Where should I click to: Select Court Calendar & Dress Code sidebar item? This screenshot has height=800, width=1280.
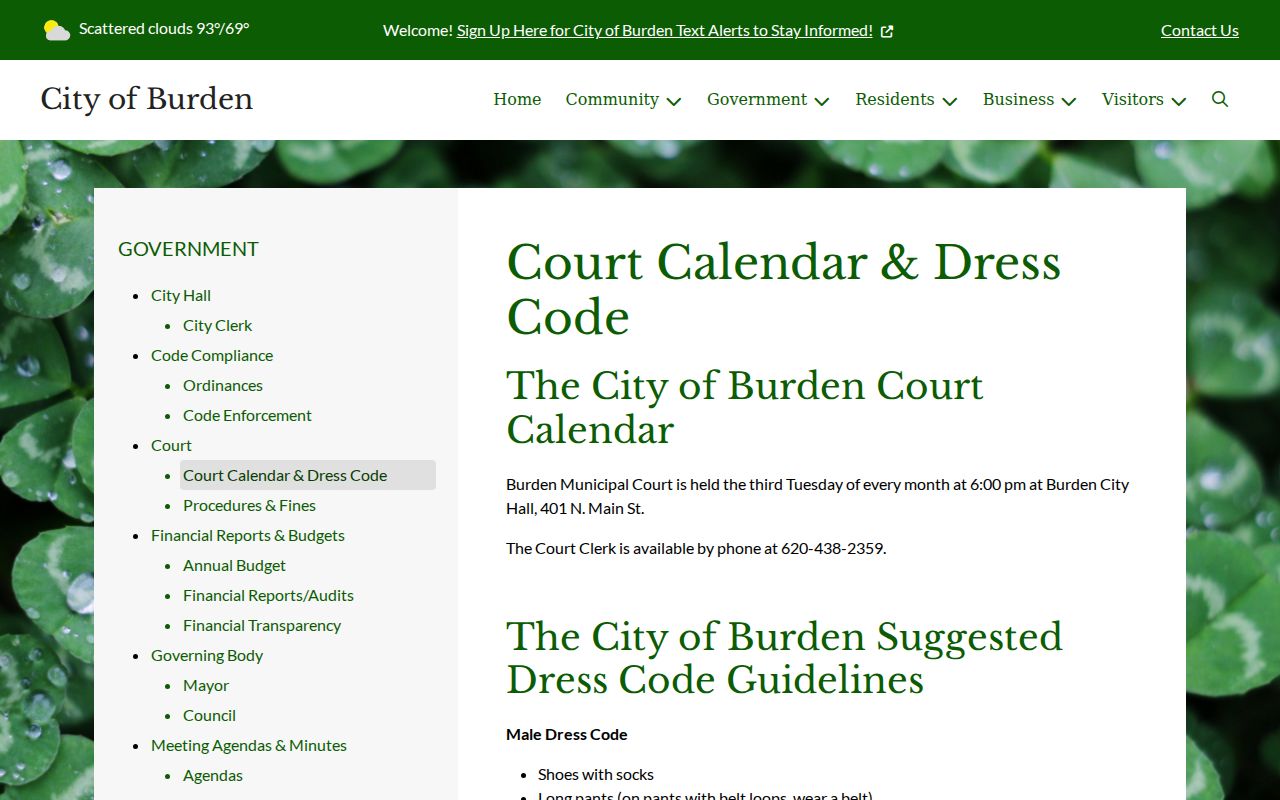coord(307,475)
